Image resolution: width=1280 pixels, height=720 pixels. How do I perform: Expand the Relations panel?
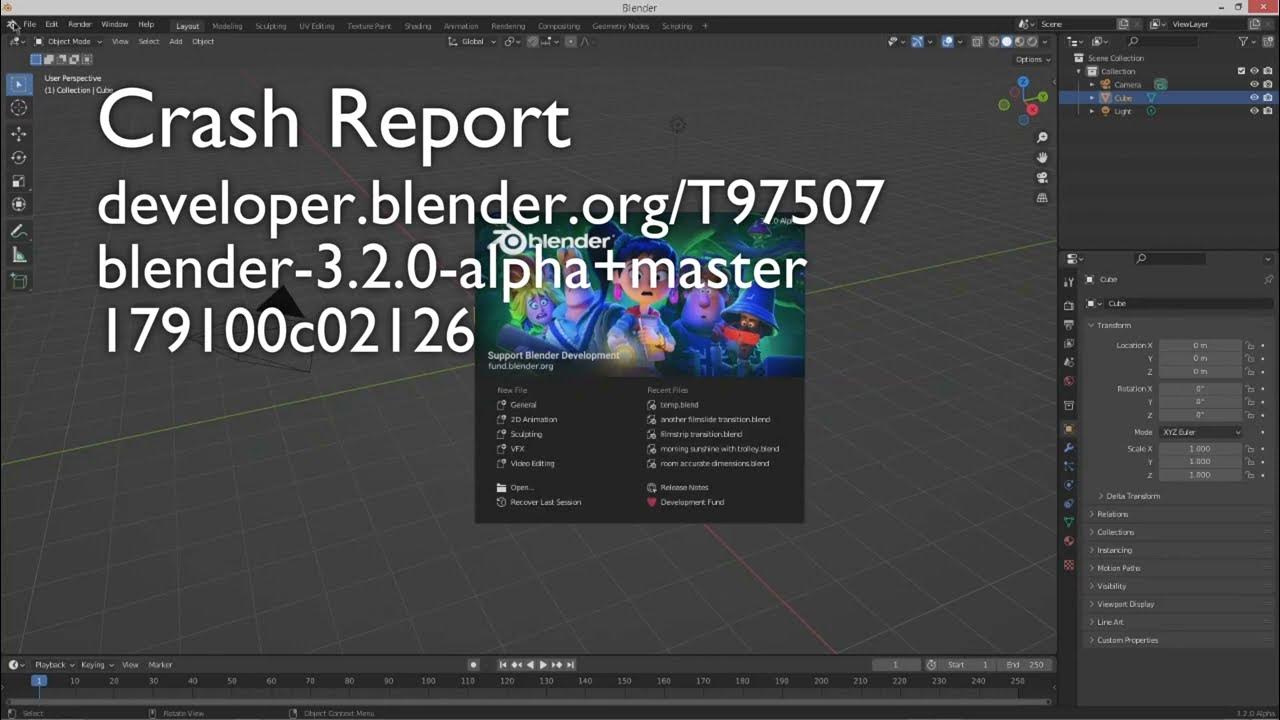coord(1112,514)
